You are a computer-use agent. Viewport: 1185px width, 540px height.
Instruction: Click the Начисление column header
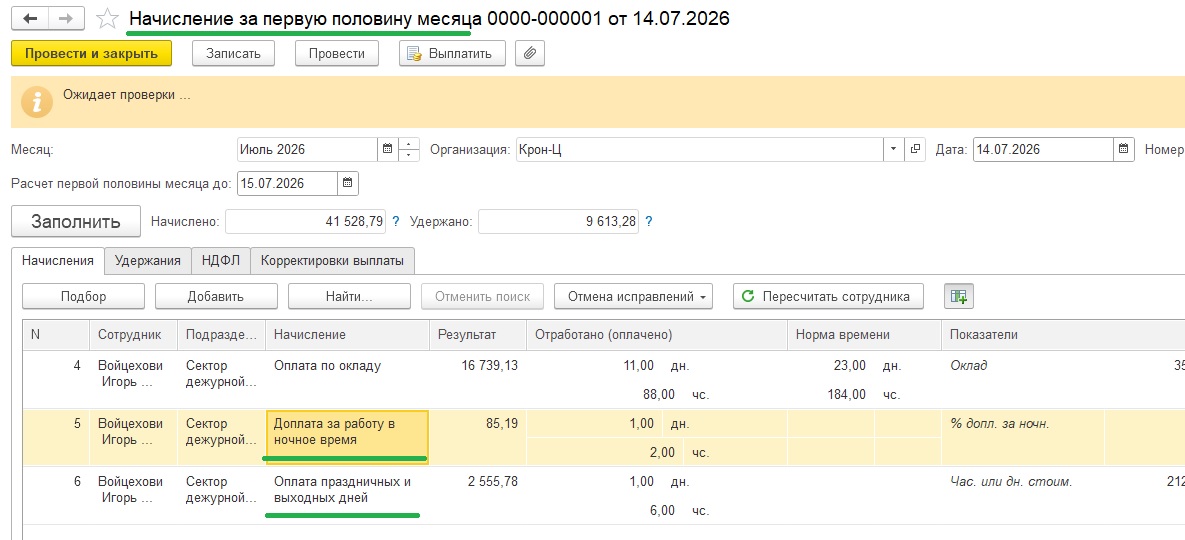(348, 335)
